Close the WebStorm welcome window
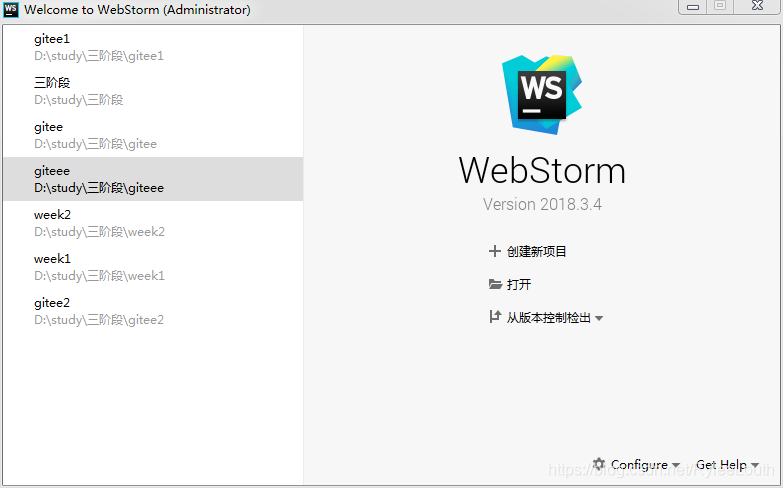783x488 pixels. (757, 6)
